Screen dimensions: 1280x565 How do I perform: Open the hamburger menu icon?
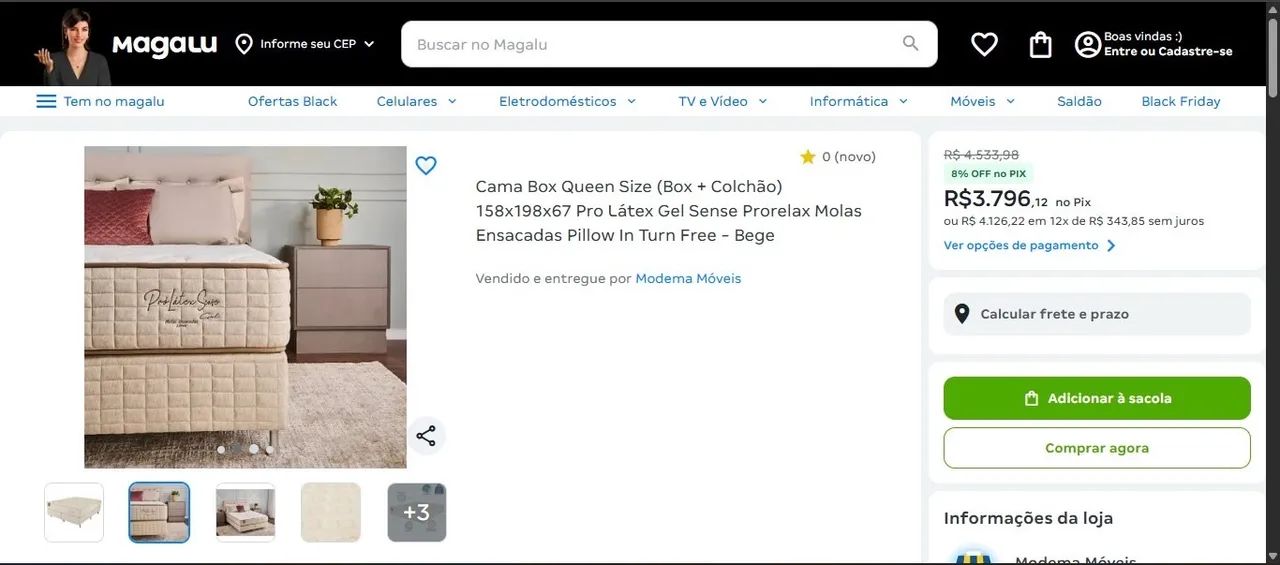tap(46, 101)
